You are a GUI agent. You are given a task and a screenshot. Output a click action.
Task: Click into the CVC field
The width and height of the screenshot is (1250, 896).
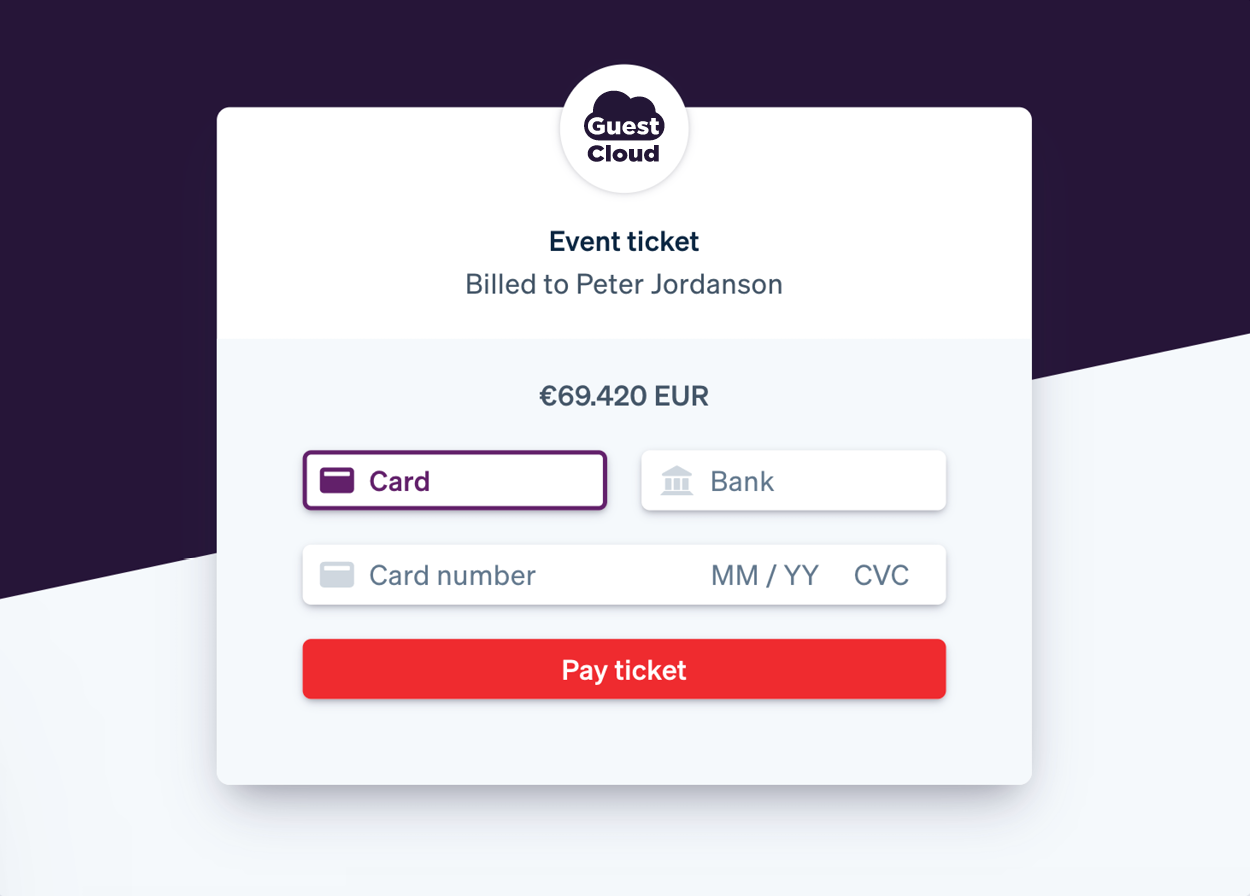click(881, 575)
